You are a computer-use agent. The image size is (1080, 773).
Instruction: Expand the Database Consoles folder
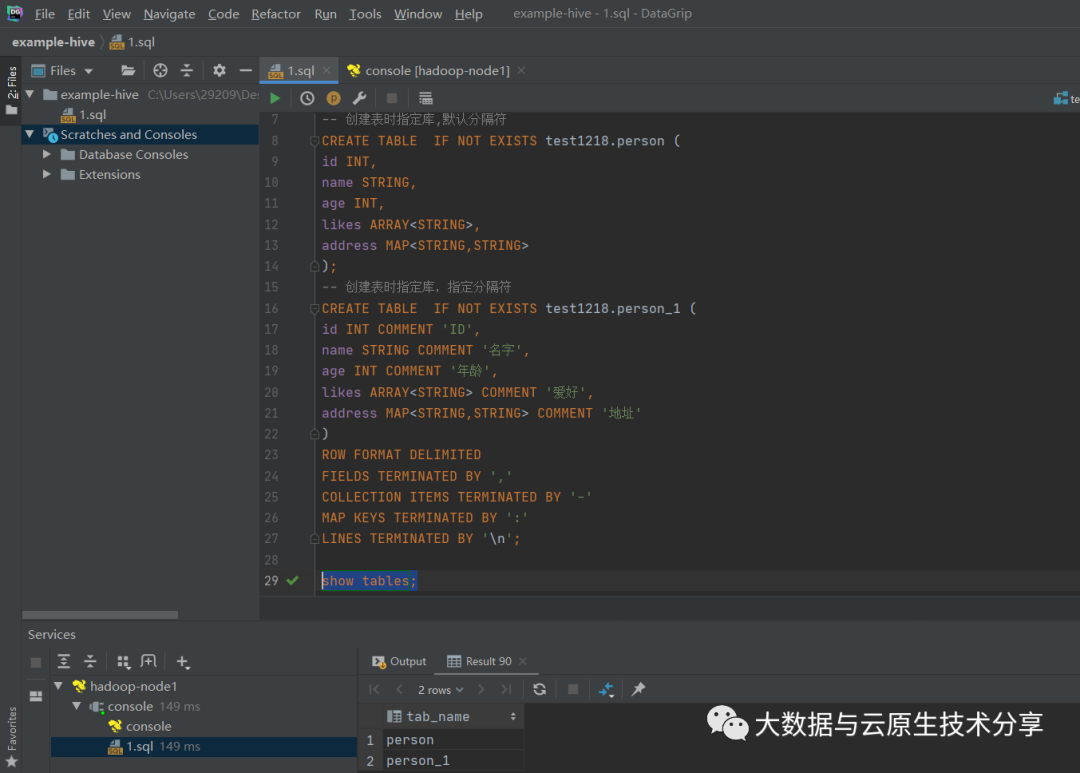click(x=47, y=155)
